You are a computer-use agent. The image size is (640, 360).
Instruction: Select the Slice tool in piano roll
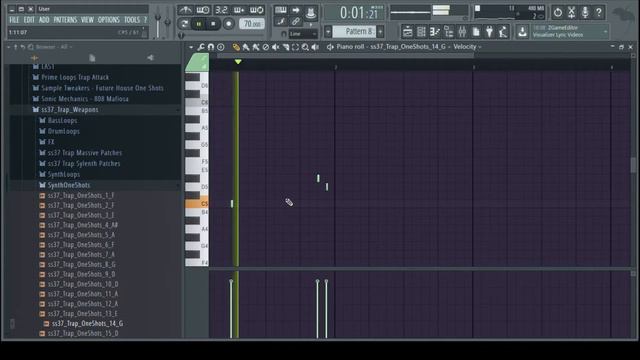(286, 47)
